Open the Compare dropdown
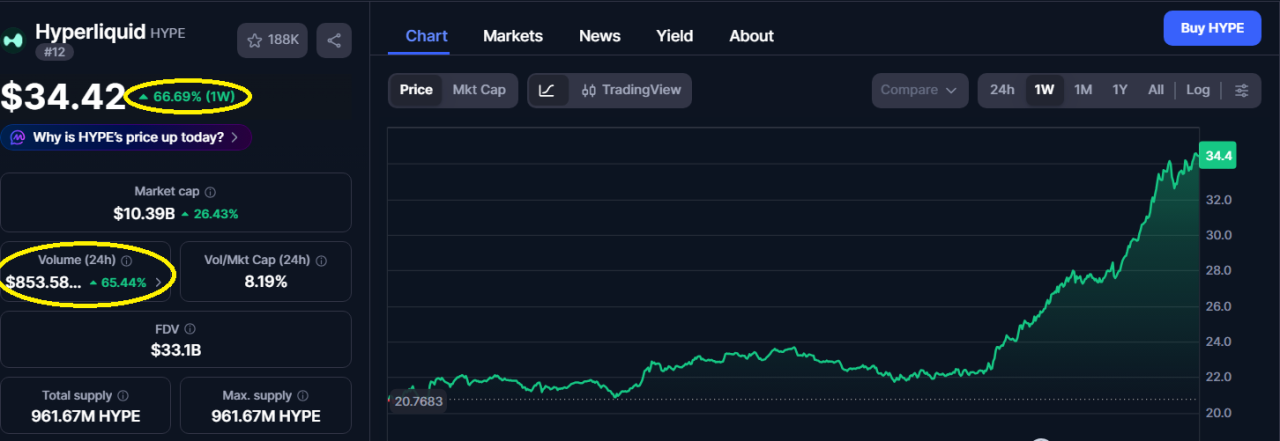This screenshot has width=1280, height=441. coord(919,90)
